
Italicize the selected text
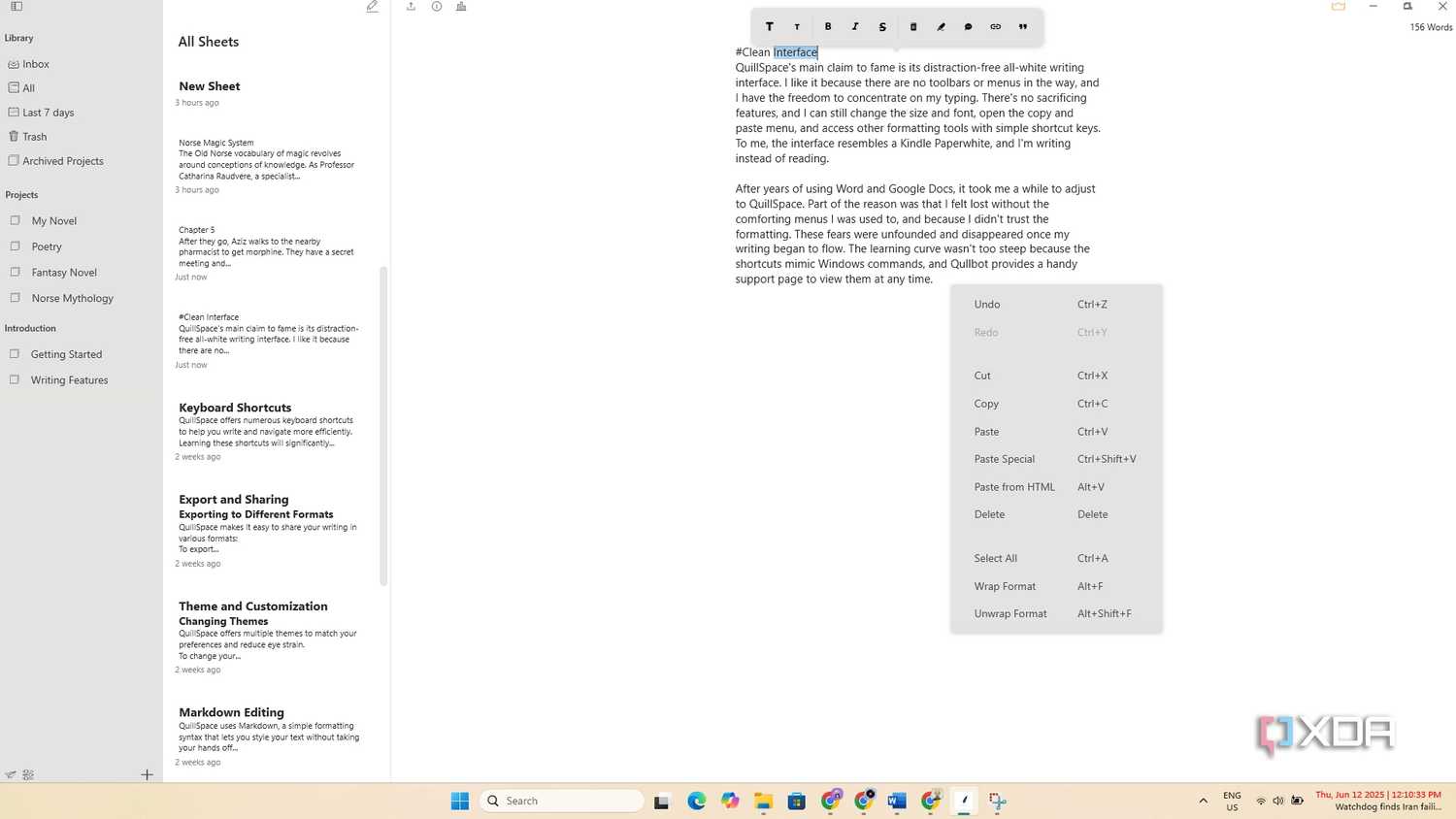point(855,27)
